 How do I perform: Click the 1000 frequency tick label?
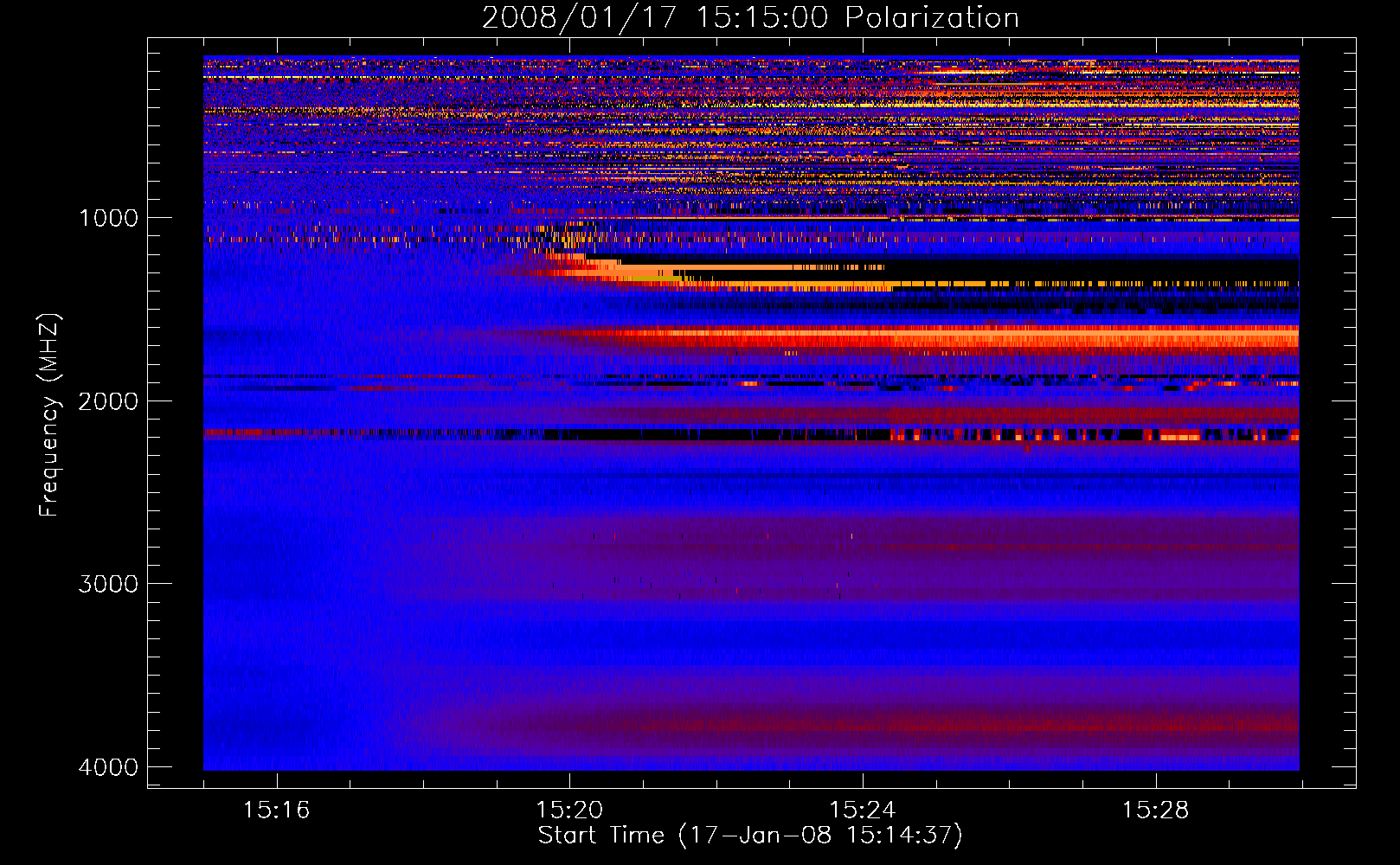[108, 218]
